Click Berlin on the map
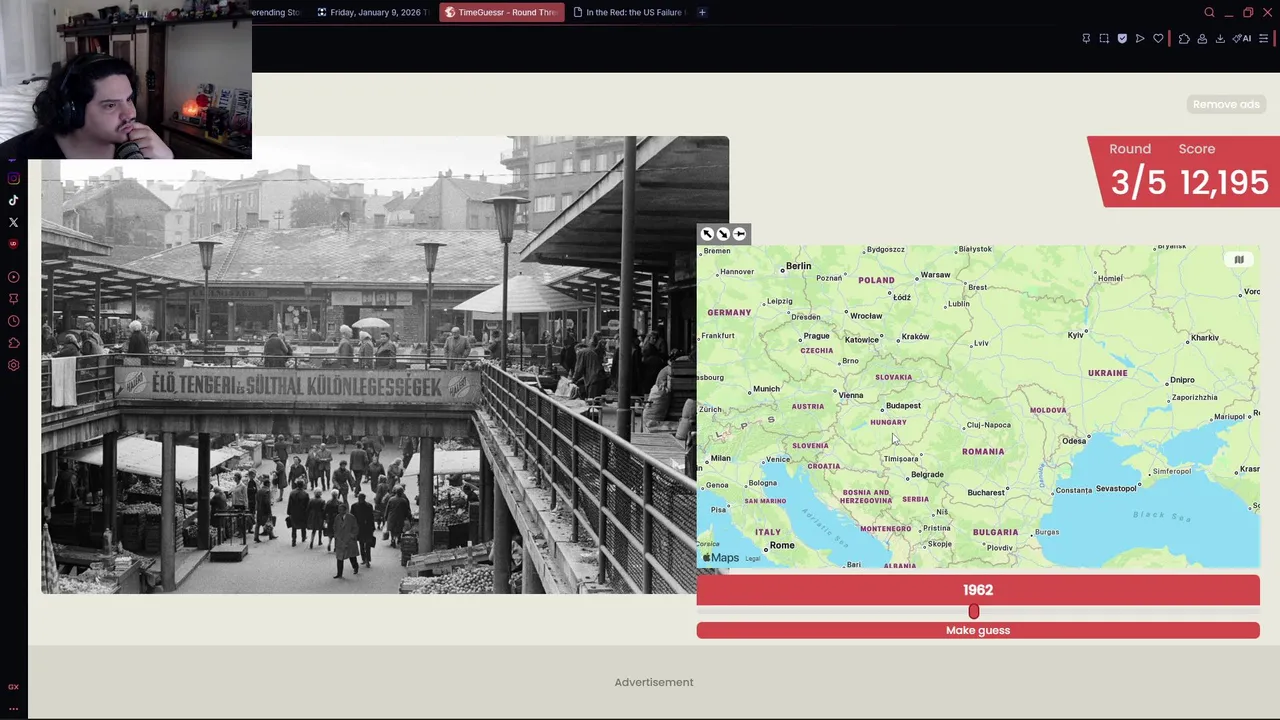Image resolution: width=1280 pixels, height=720 pixels. [798, 265]
